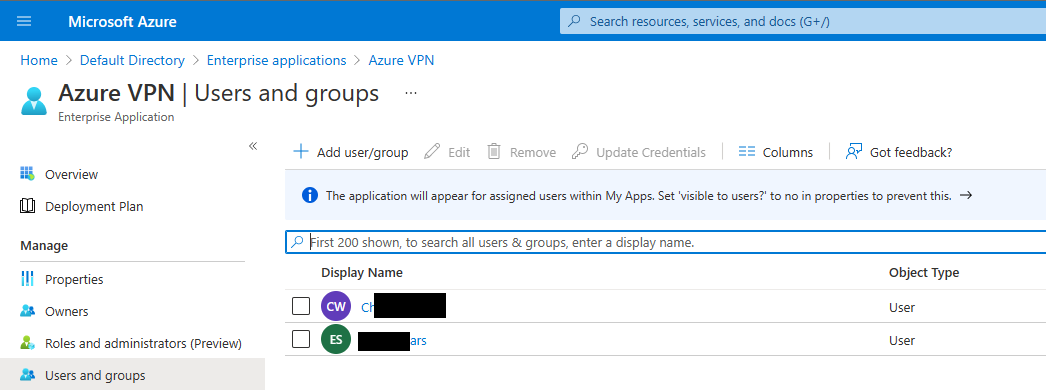Open the ellipsis more options menu
This screenshot has width=1046, height=392.
pos(411,93)
